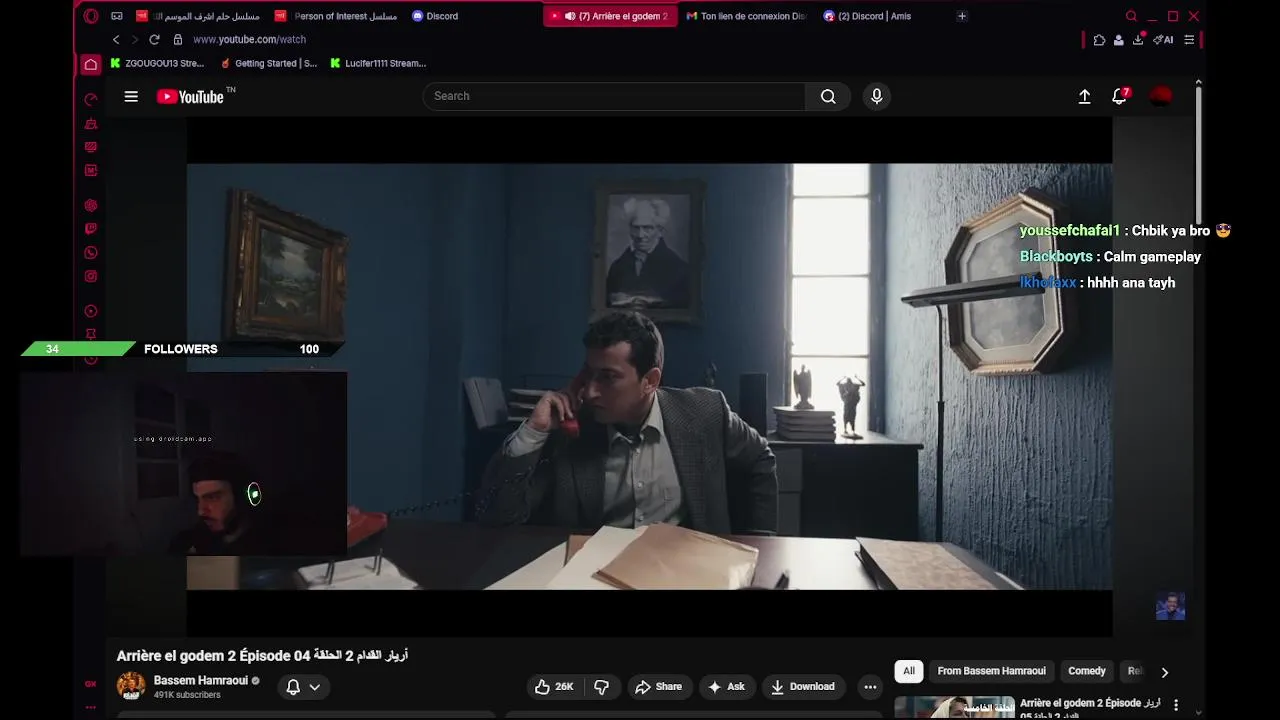
Task: Start voice search with microphone icon
Action: (x=877, y=96)
